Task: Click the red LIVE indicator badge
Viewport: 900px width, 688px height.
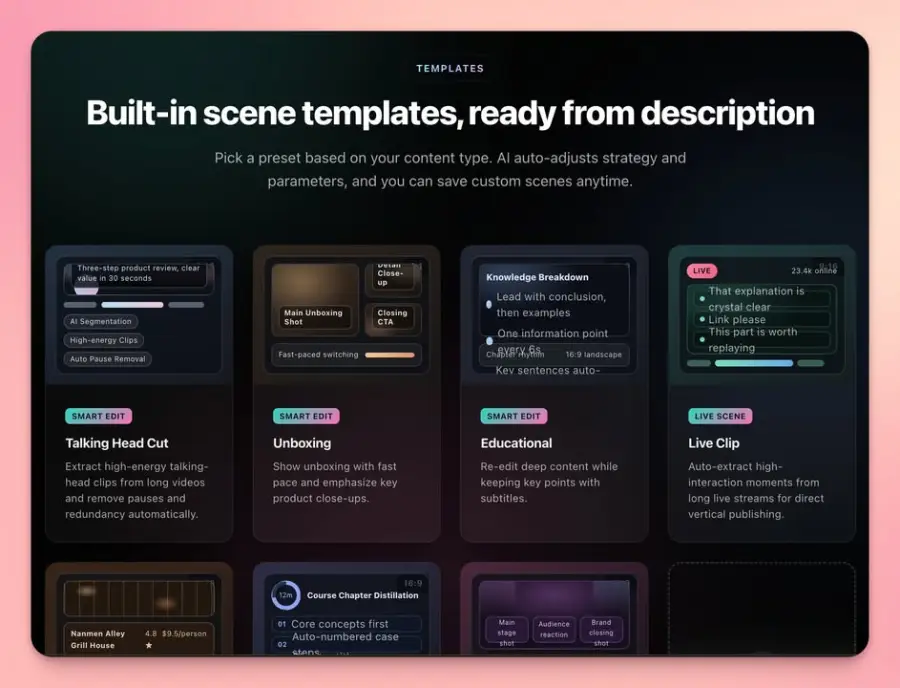Action: [x=701, y=271]
